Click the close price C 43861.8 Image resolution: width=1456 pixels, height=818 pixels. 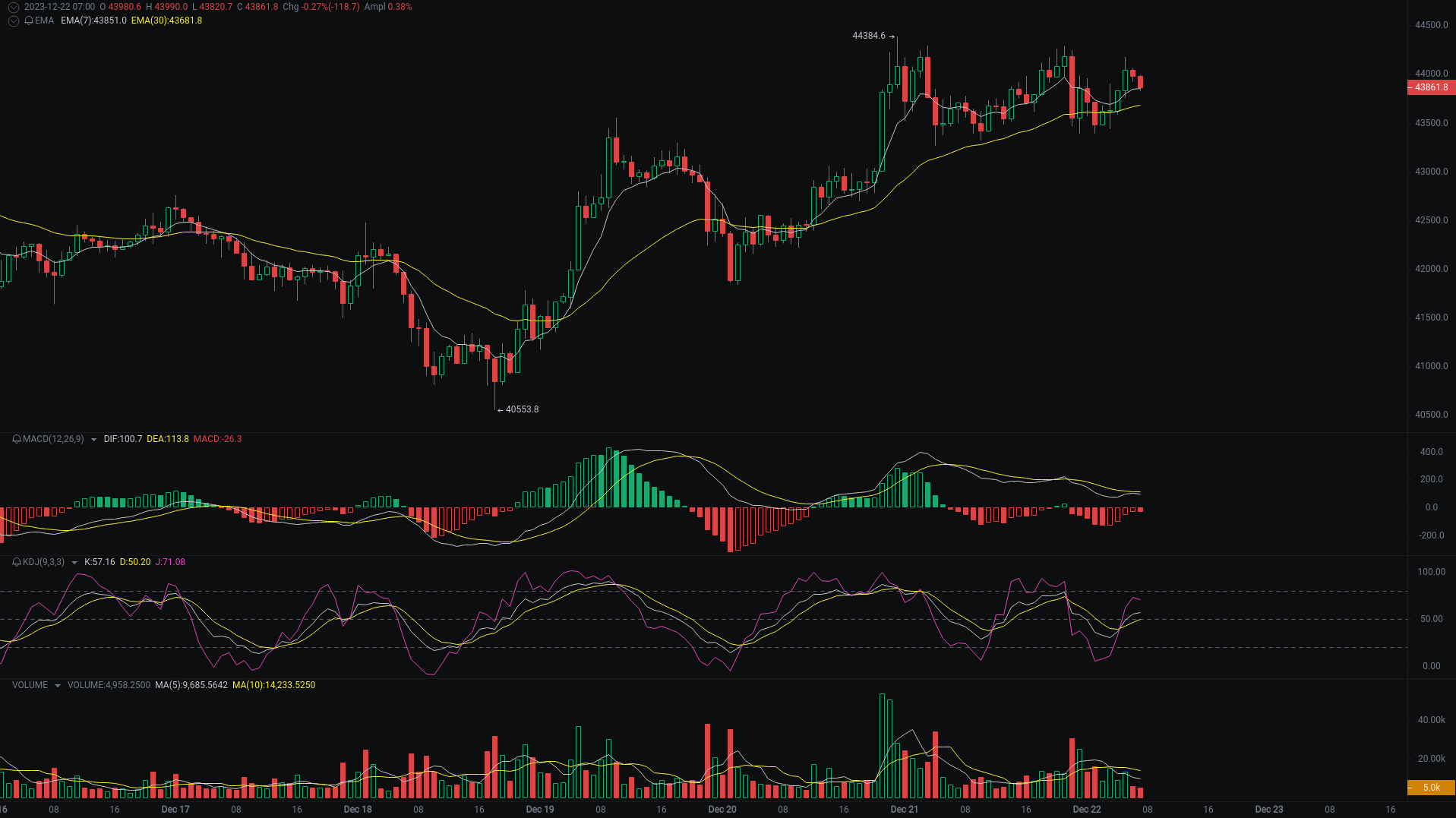257,7
